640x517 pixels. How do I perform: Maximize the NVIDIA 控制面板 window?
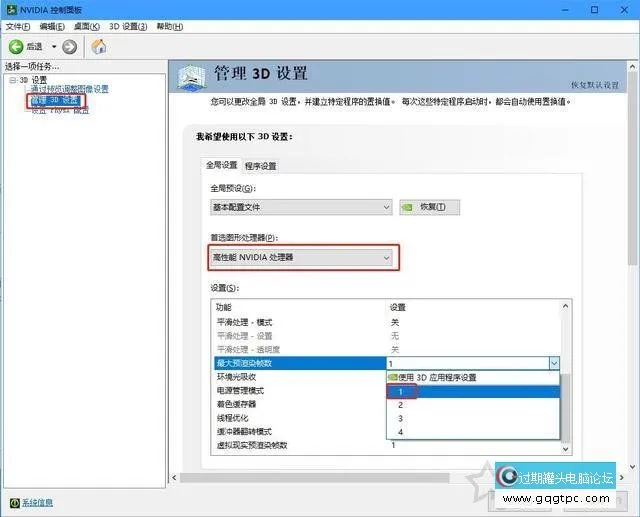click(595, 10)
